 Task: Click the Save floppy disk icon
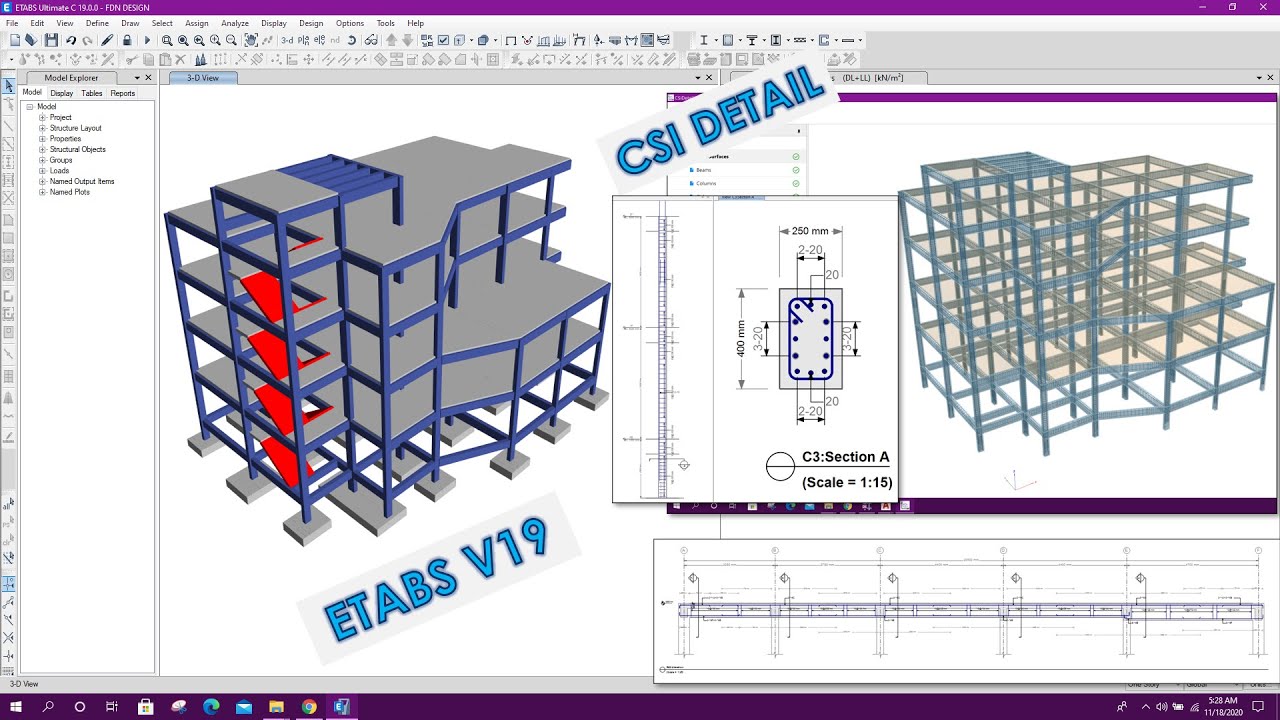pos(51,40)
